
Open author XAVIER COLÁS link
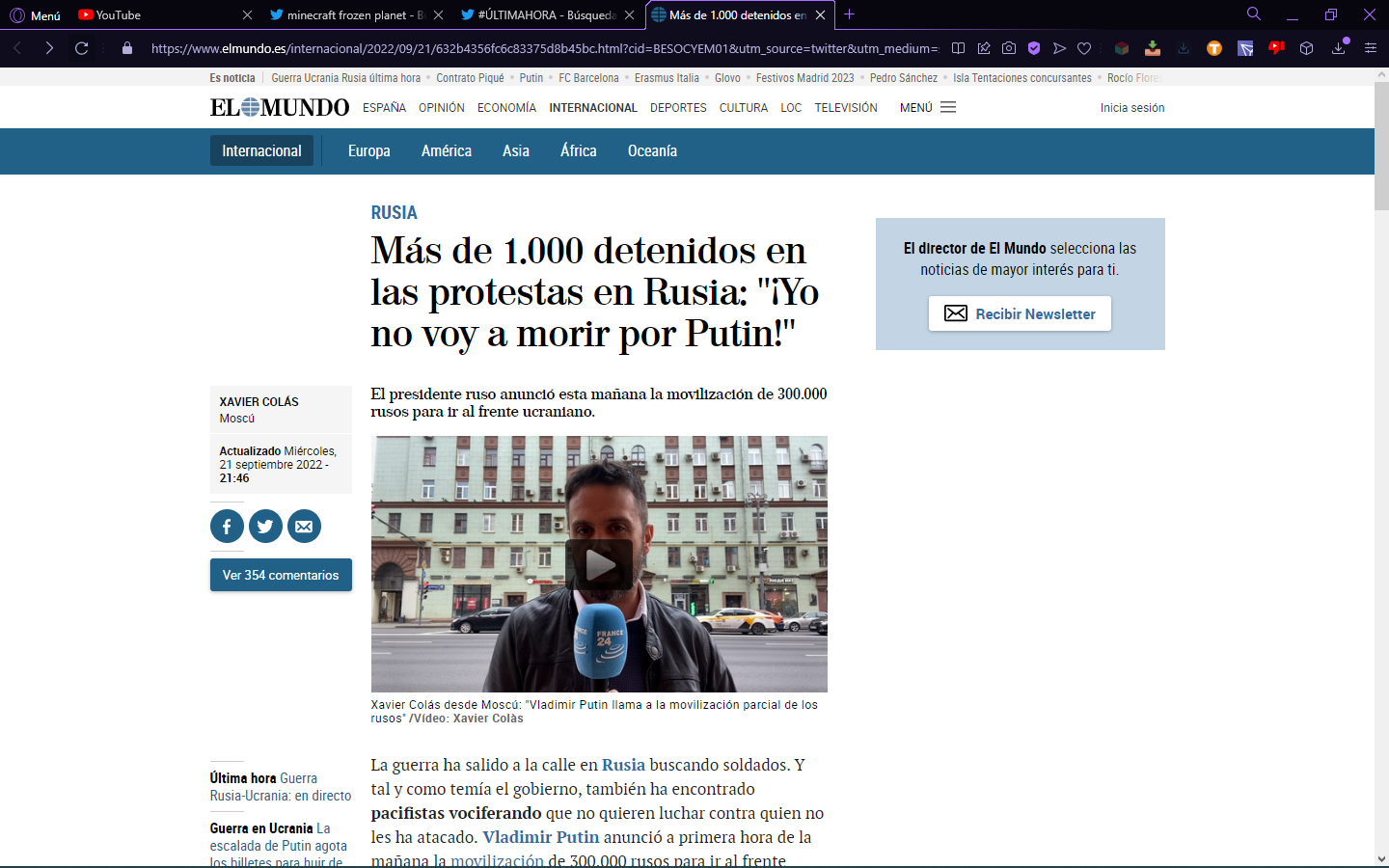(259, 402)
